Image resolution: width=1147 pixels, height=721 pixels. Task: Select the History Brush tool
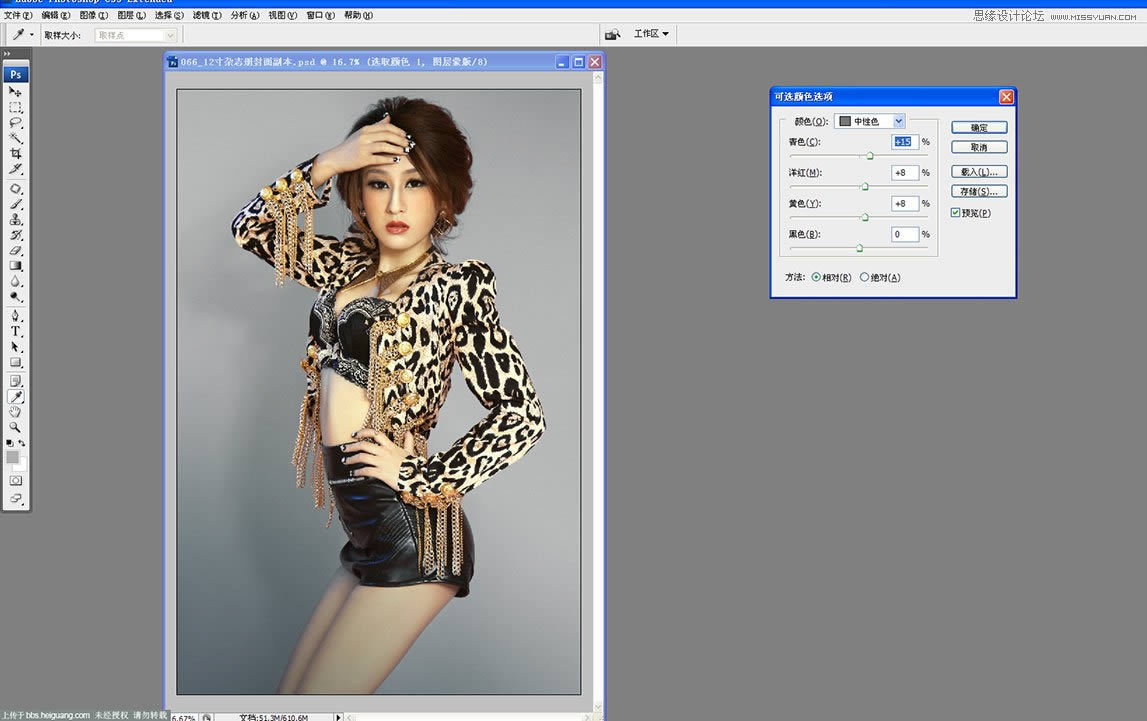click(15, 235)
